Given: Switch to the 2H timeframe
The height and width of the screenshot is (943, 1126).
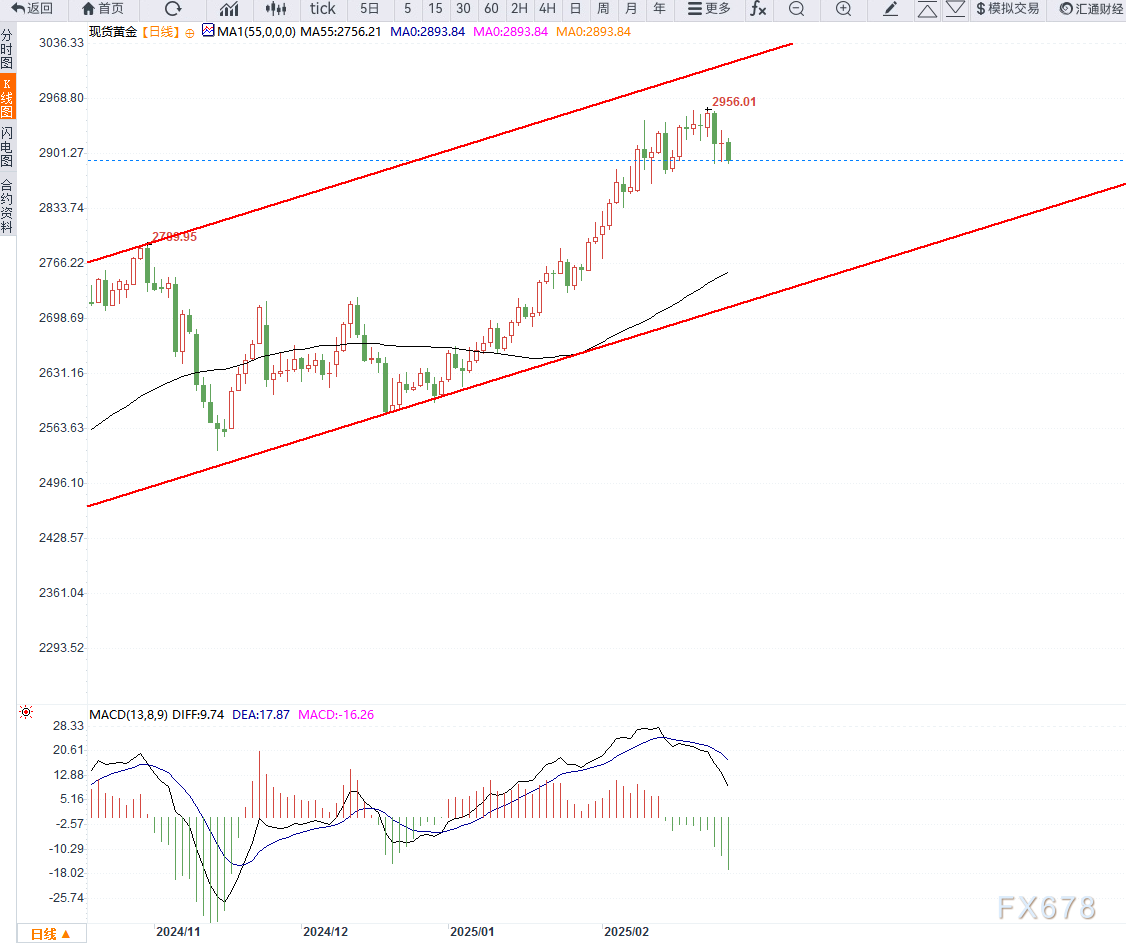Looking at the screenshot, I should [x=519, y=9].
